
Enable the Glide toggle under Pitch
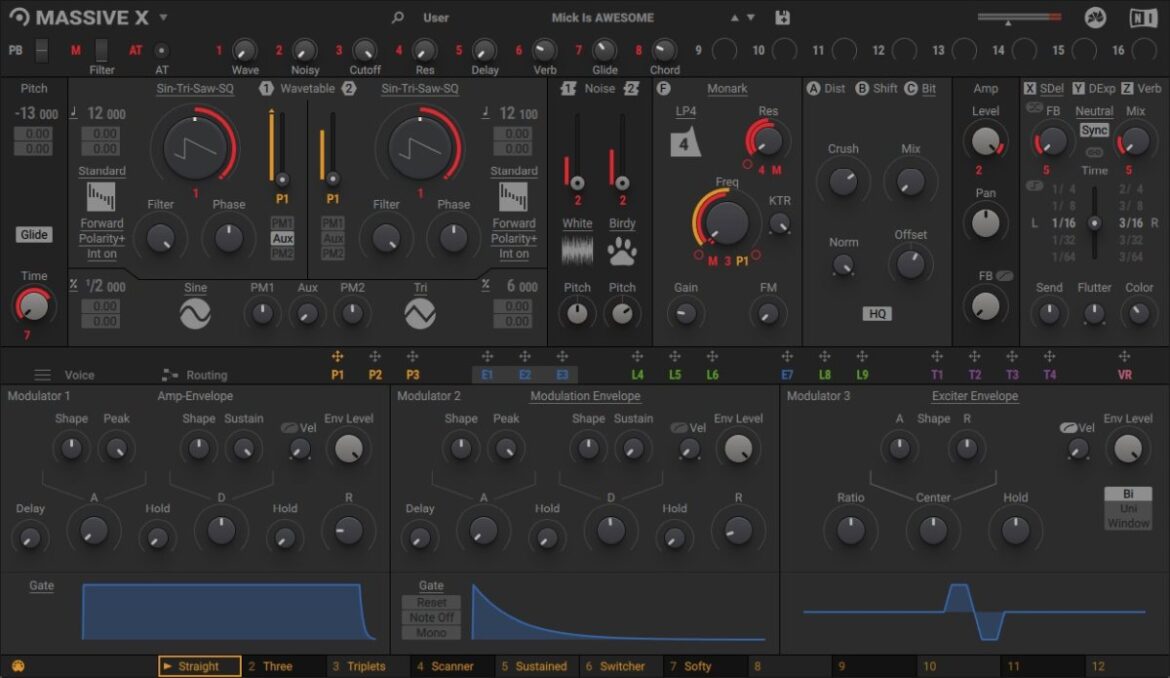[x=34, y=235]
